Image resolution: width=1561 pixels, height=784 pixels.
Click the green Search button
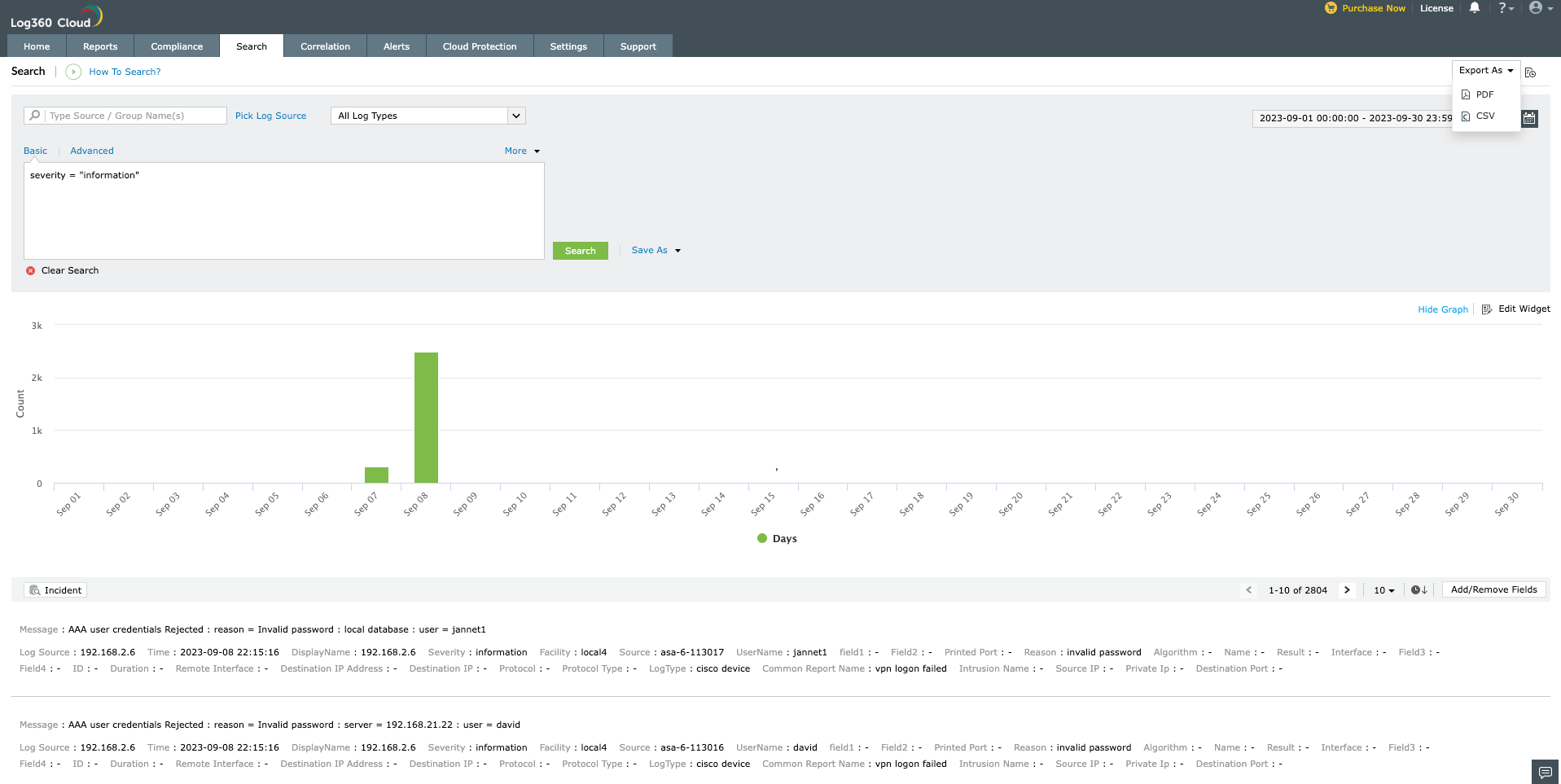[x=581, y=251]
